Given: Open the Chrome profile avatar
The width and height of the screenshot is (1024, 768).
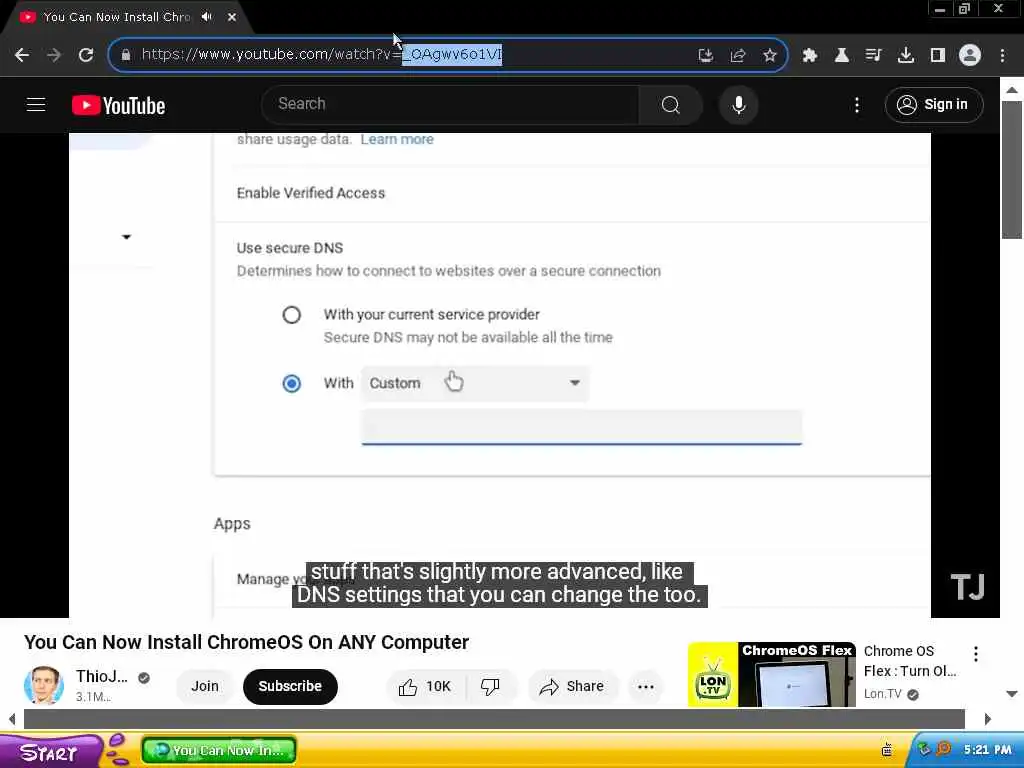Looking at the screenshot, I should (x=970, y=55).
